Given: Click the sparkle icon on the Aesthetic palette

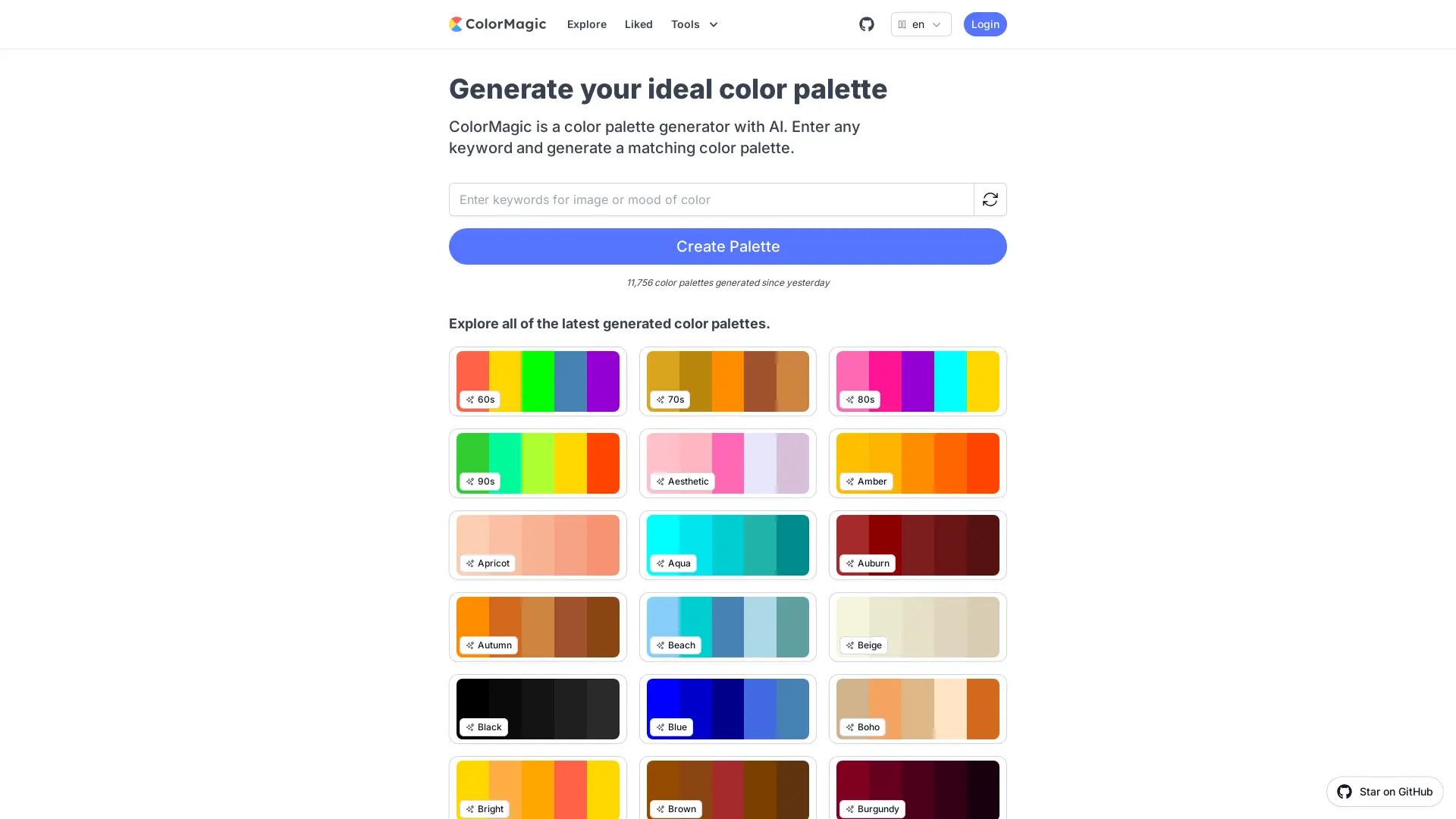Looking at the screenshot, I should 661,481.
